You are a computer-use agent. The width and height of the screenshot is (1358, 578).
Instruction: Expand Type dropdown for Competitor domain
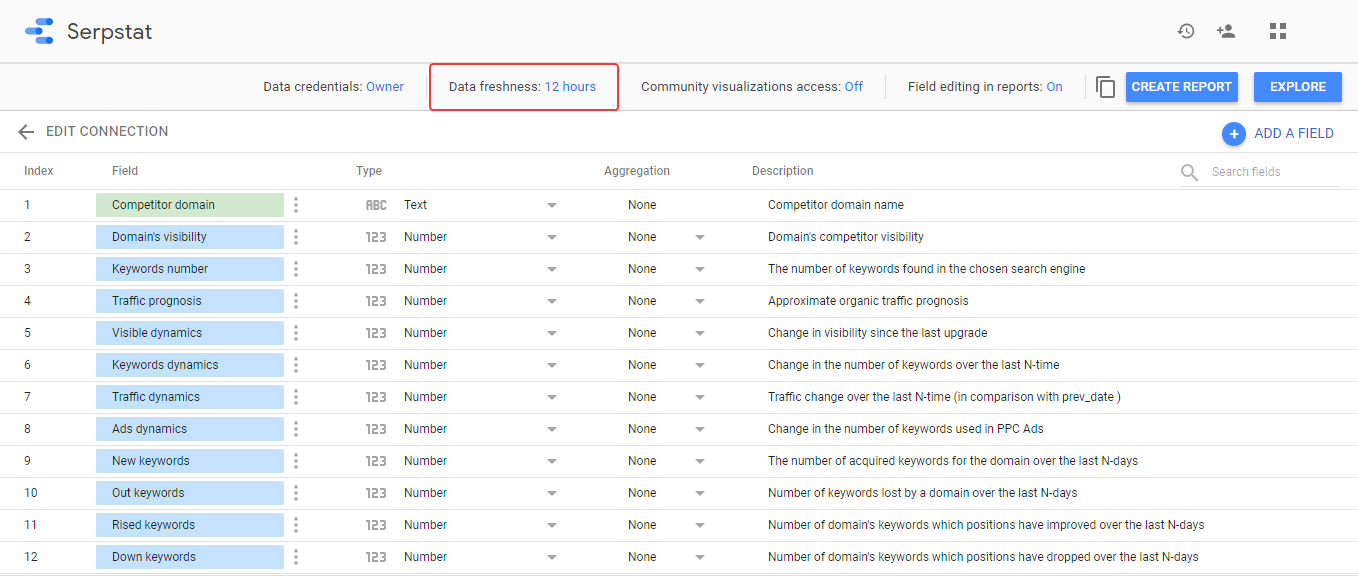551,206
